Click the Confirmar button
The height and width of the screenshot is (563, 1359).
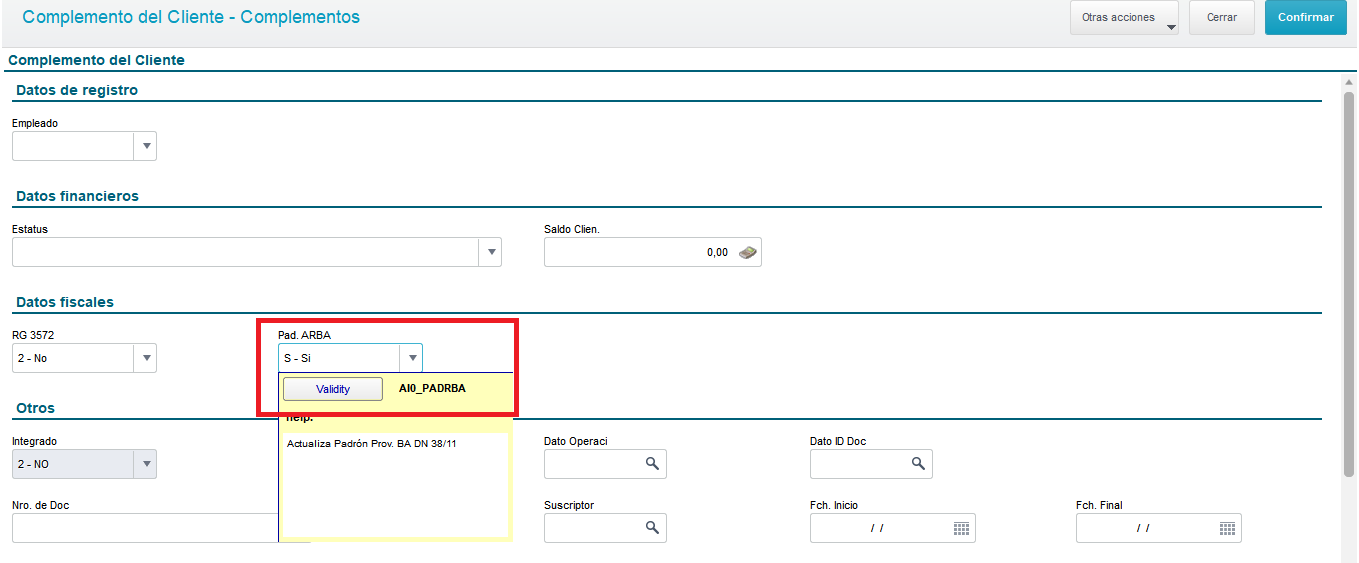[x=1305, y=18]
